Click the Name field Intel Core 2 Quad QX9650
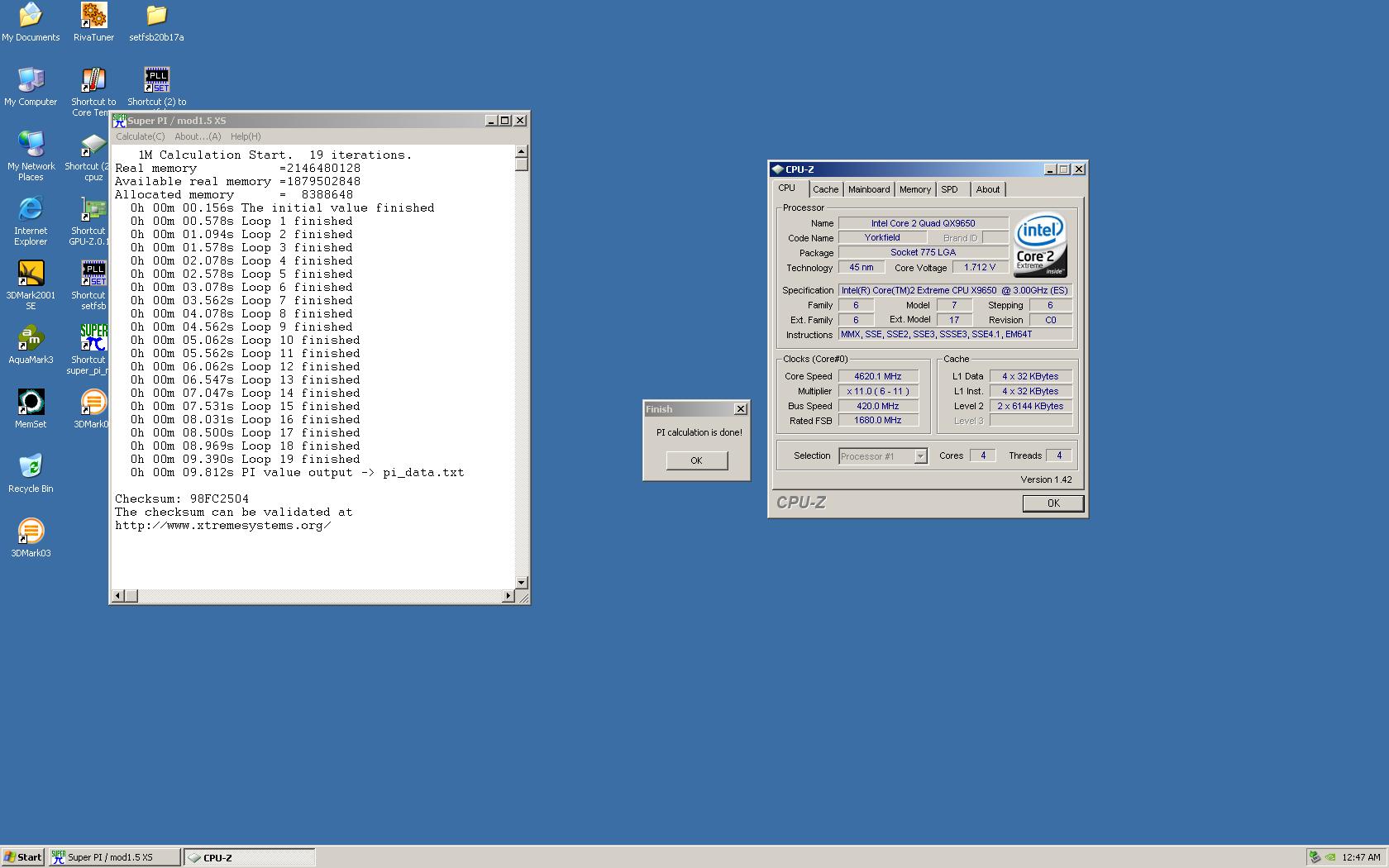1389x868 pixels. [923, 223]
